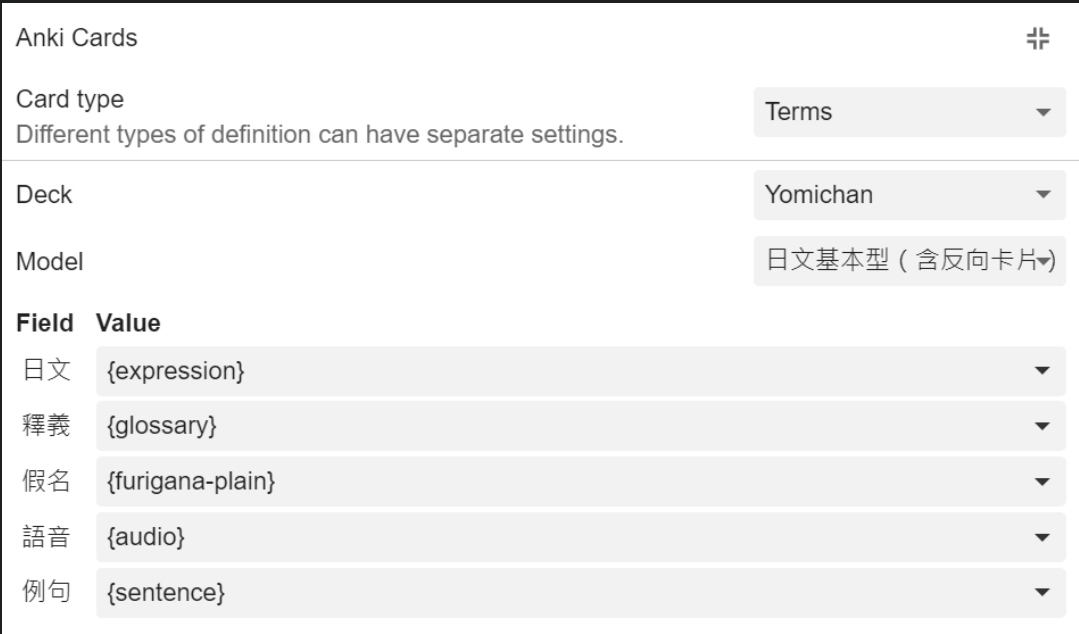Image resolution: width=1079 pixels, height=634 pixels.
Task: Open marker arrow on {furigana-plain} row
Action: click(1043, 483)
